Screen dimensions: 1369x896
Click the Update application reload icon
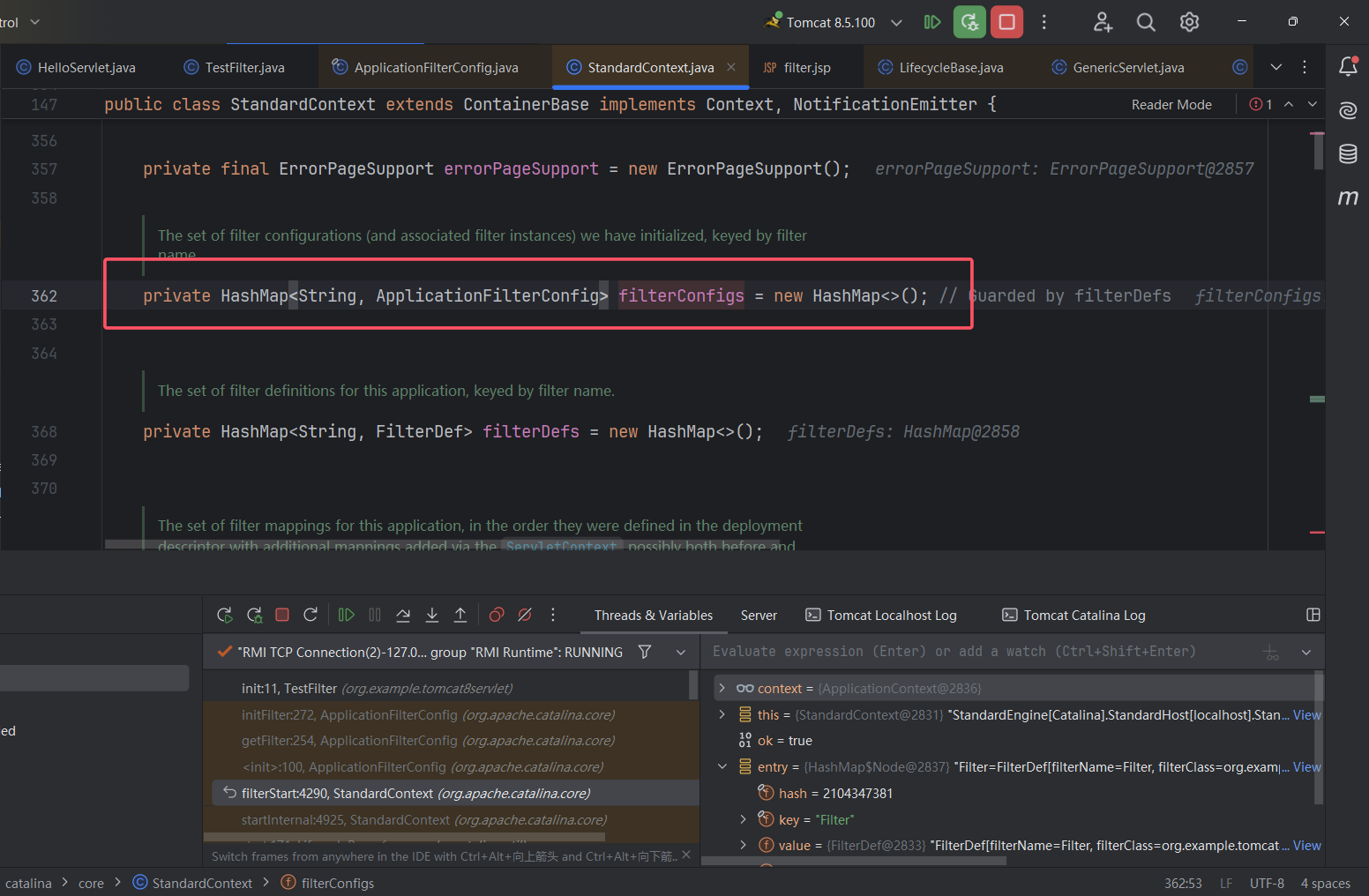pyautogui.click(x=310, y=615)
